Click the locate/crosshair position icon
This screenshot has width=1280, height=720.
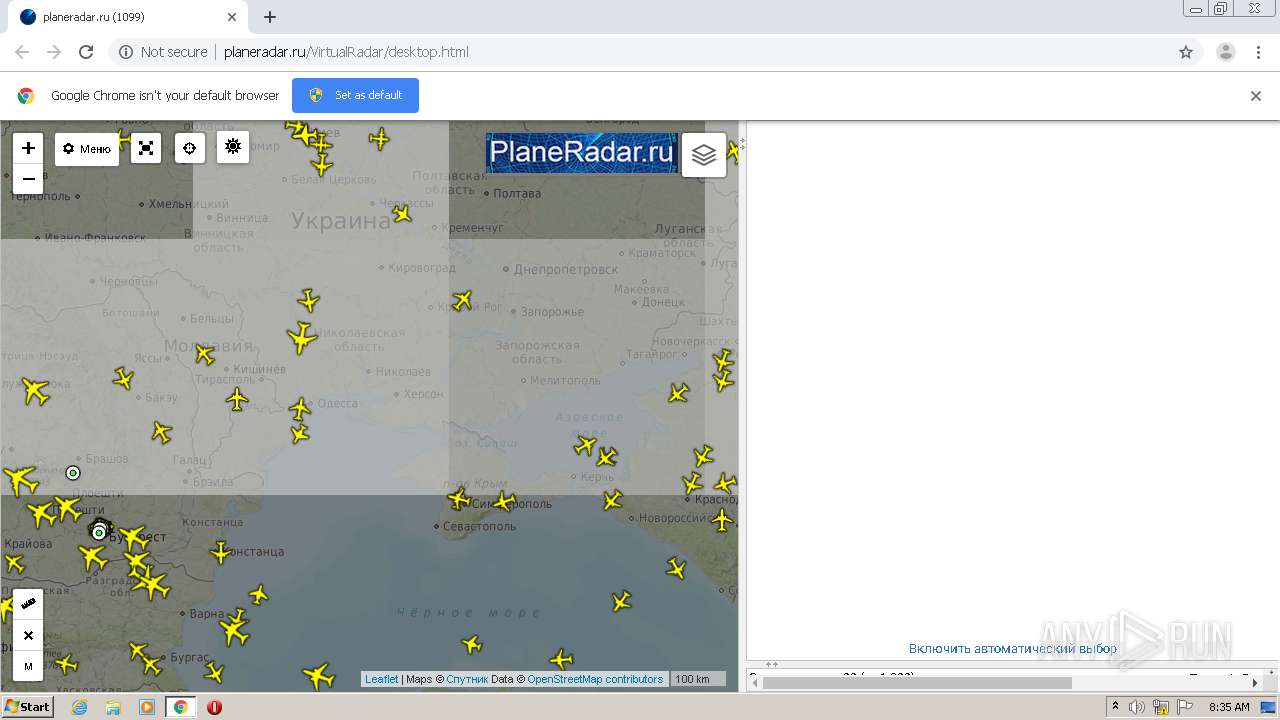coord(189,148)
